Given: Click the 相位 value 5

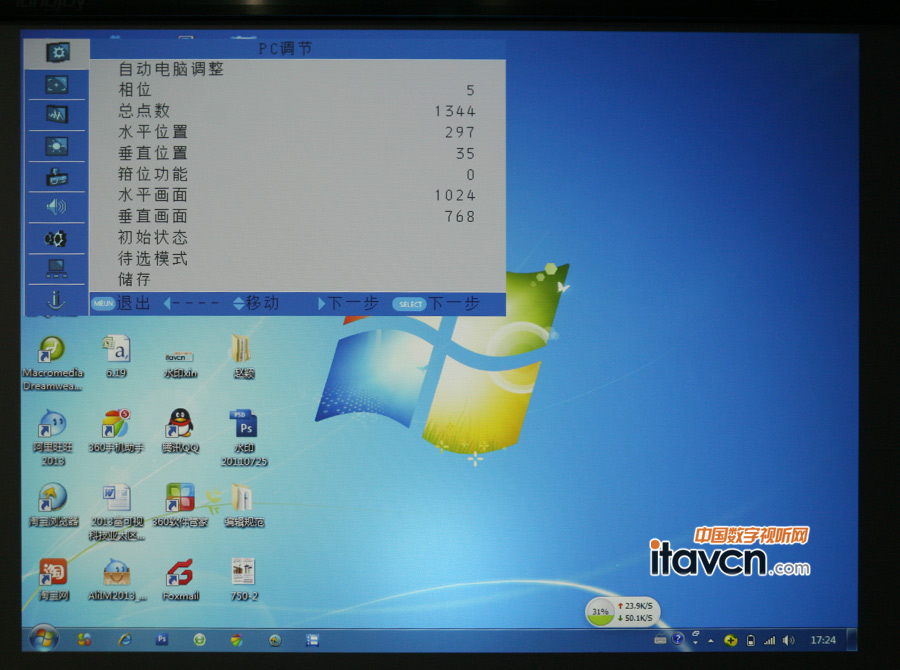Looking at the screenshot, I should pyautogui.click(x=471, y=90).
